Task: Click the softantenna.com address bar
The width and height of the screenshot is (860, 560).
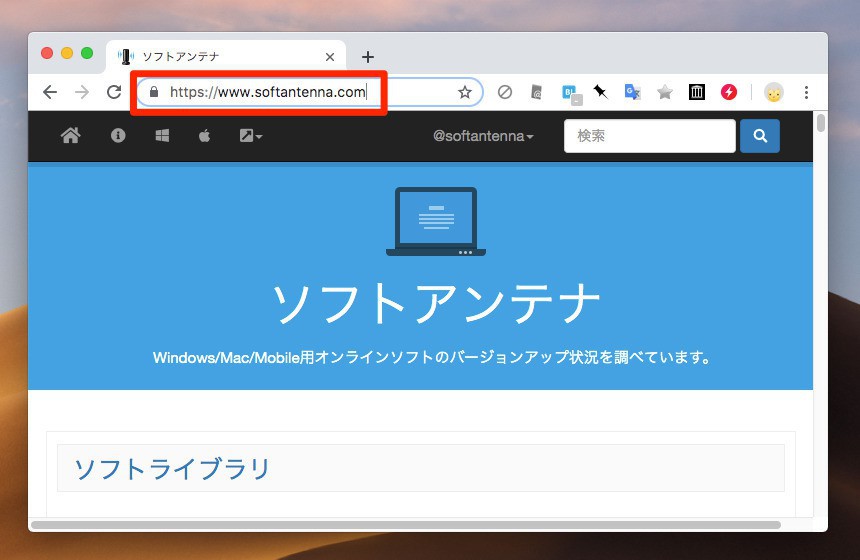Action: click(310, 92)
